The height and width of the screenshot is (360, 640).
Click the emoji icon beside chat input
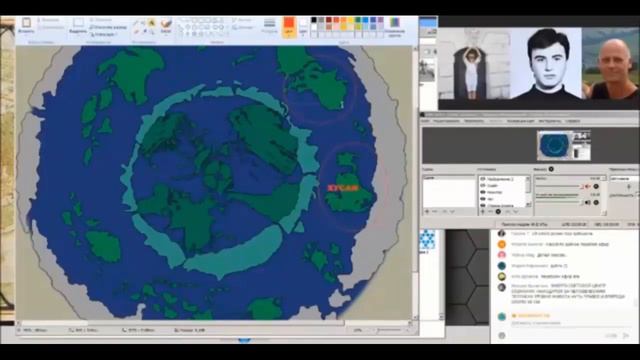(x=502, y=336)
